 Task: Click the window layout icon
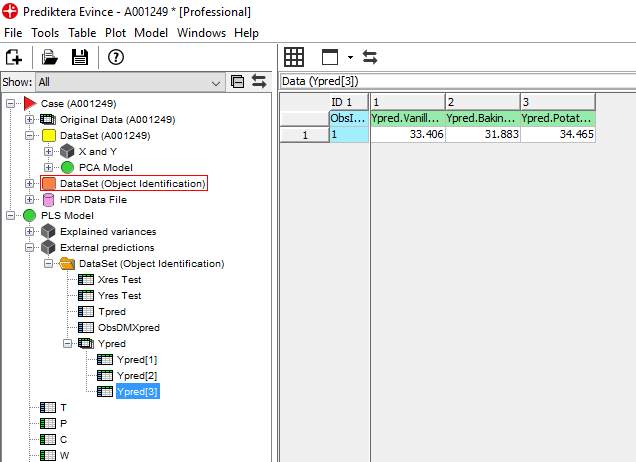329,57
